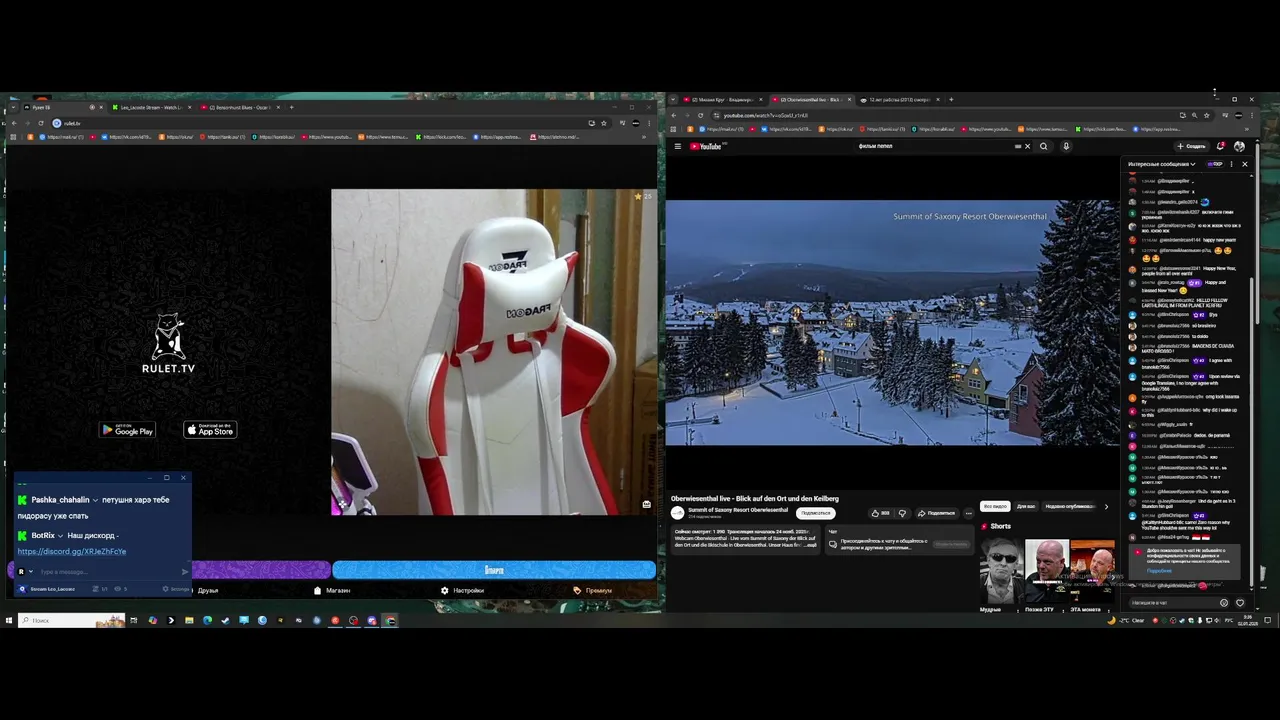Image resolution: width=1280 pixels, height=720 pixels.
Task: Open tab search dropdown in YouTube window
Action: (673, 100)
